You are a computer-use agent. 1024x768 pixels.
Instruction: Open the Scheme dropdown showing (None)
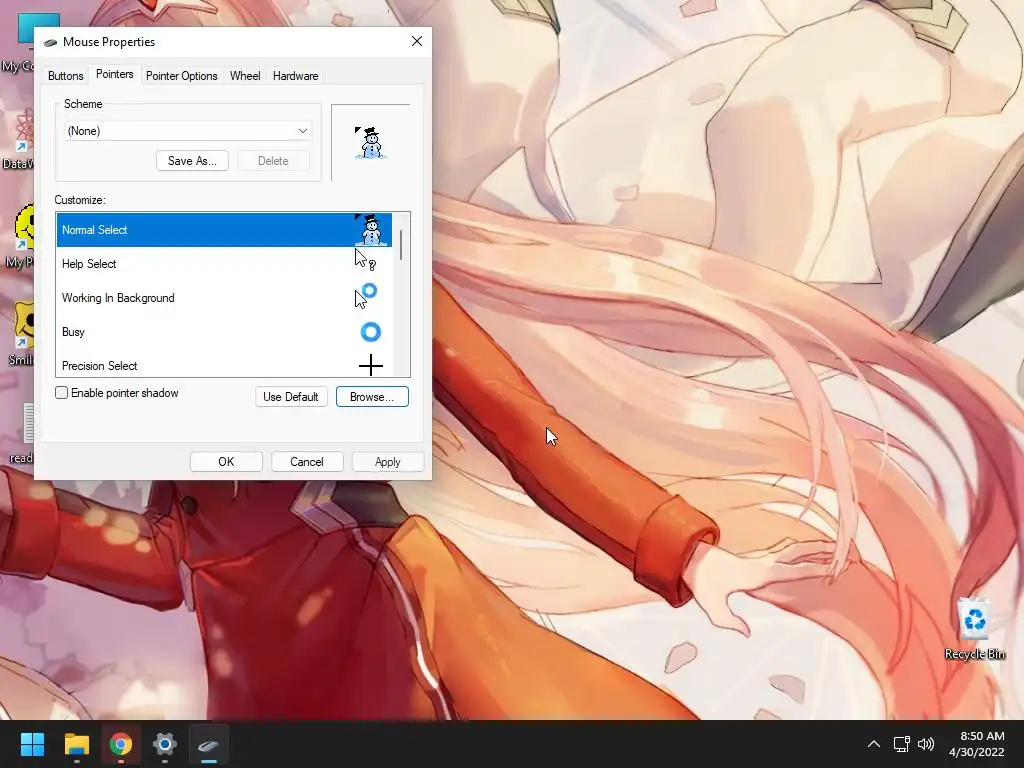pyautogui.click(x=188, y=131)
